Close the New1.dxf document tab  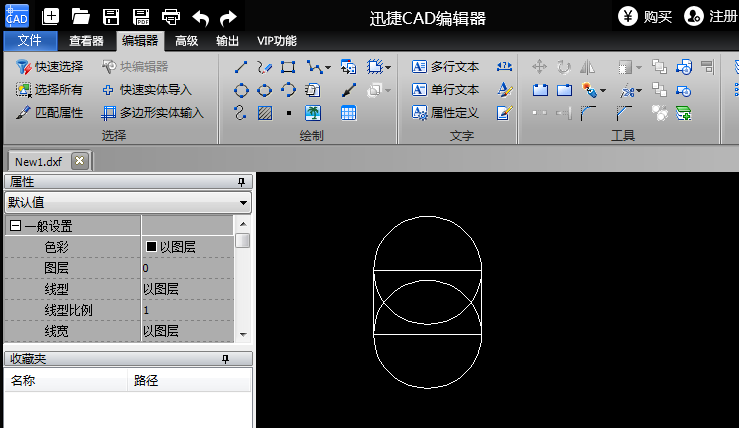pos(80,161)
